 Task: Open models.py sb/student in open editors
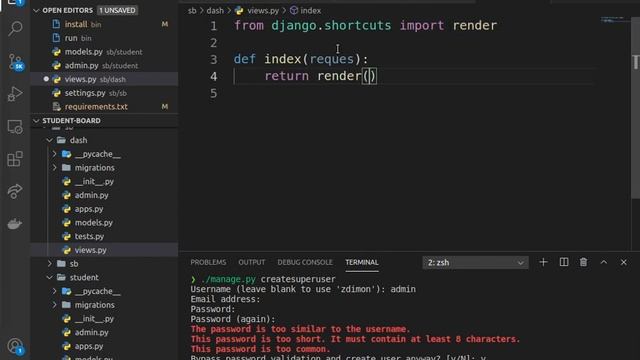104,52
